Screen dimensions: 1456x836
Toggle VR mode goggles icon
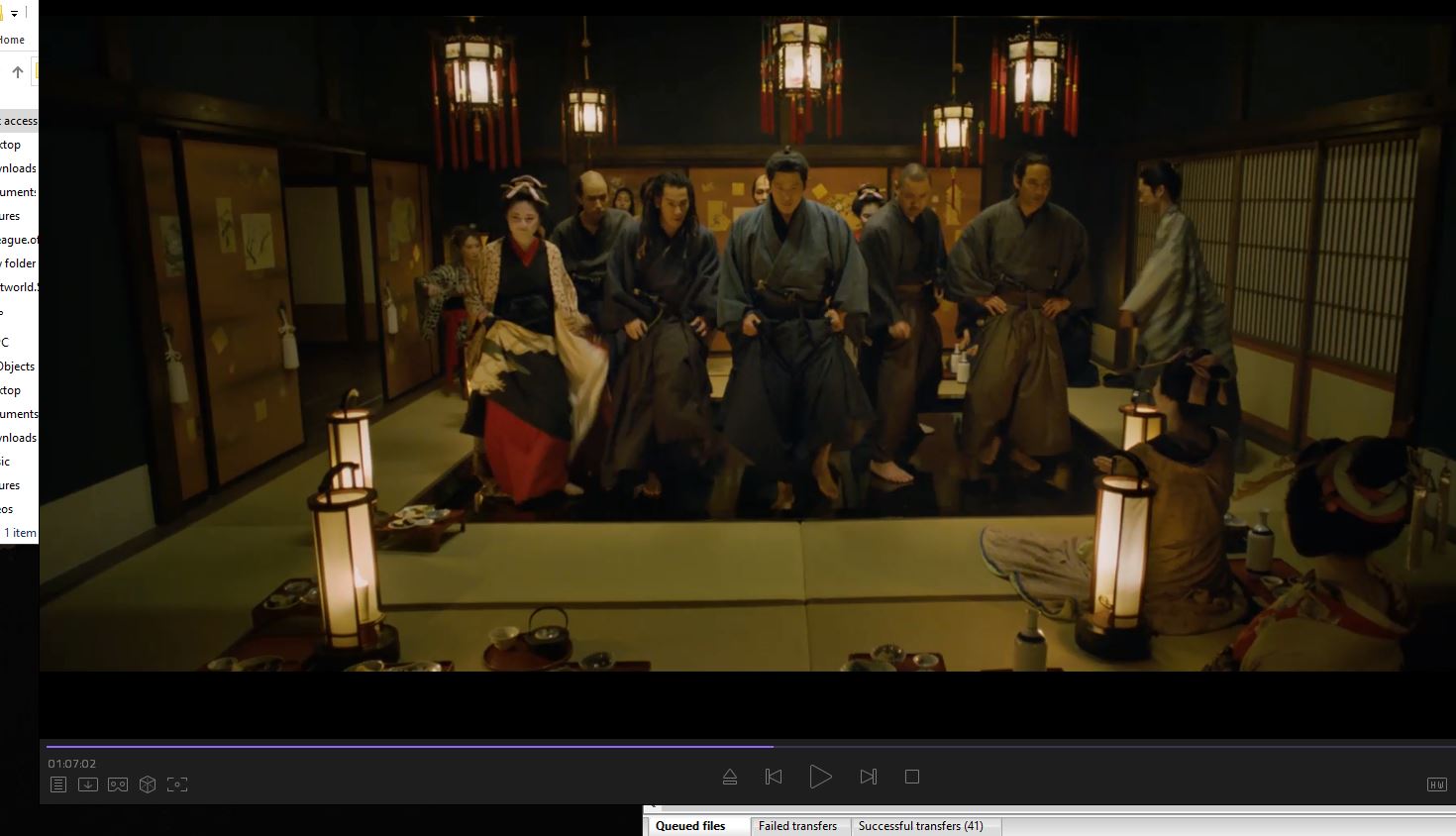[x=118, y=784]
